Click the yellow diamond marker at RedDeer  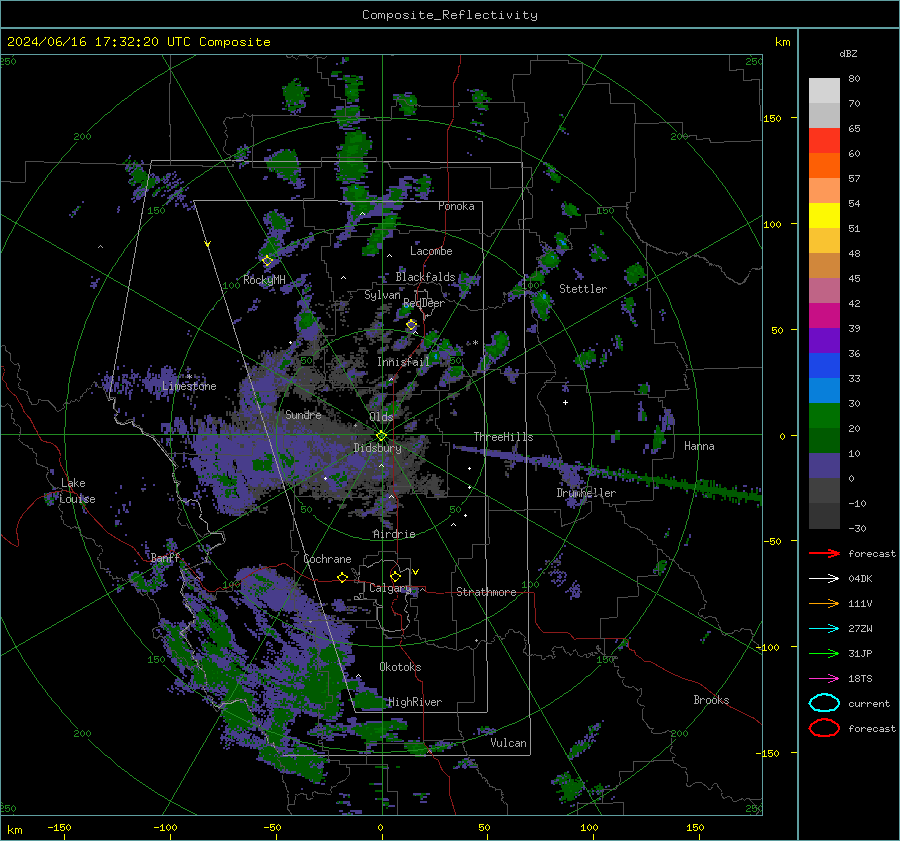tap(412, 325)
